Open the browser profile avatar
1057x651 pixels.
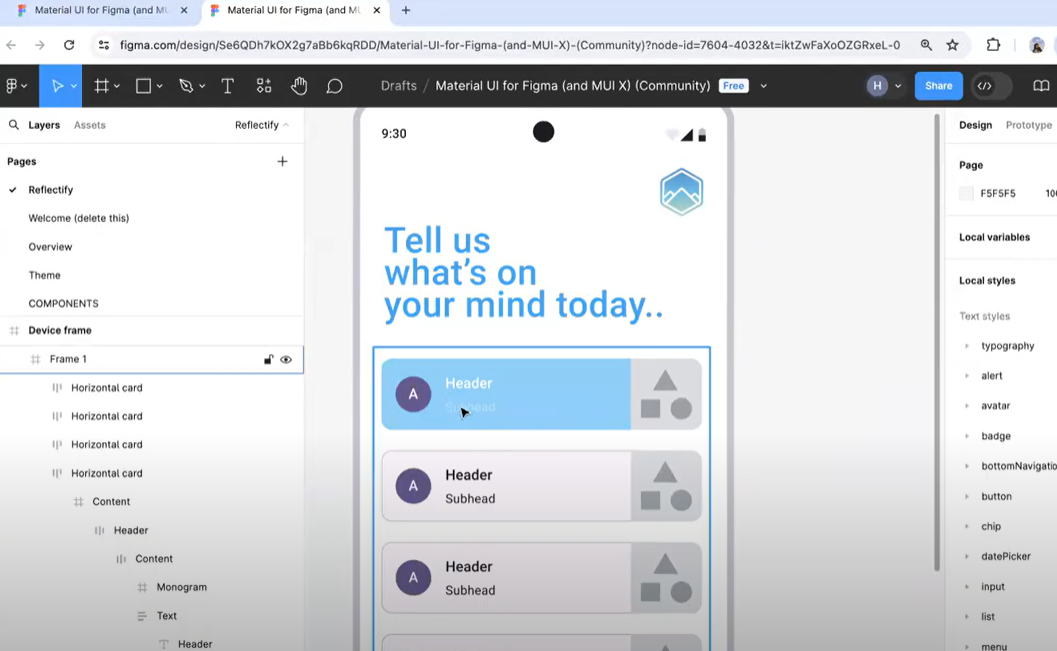1037,45
